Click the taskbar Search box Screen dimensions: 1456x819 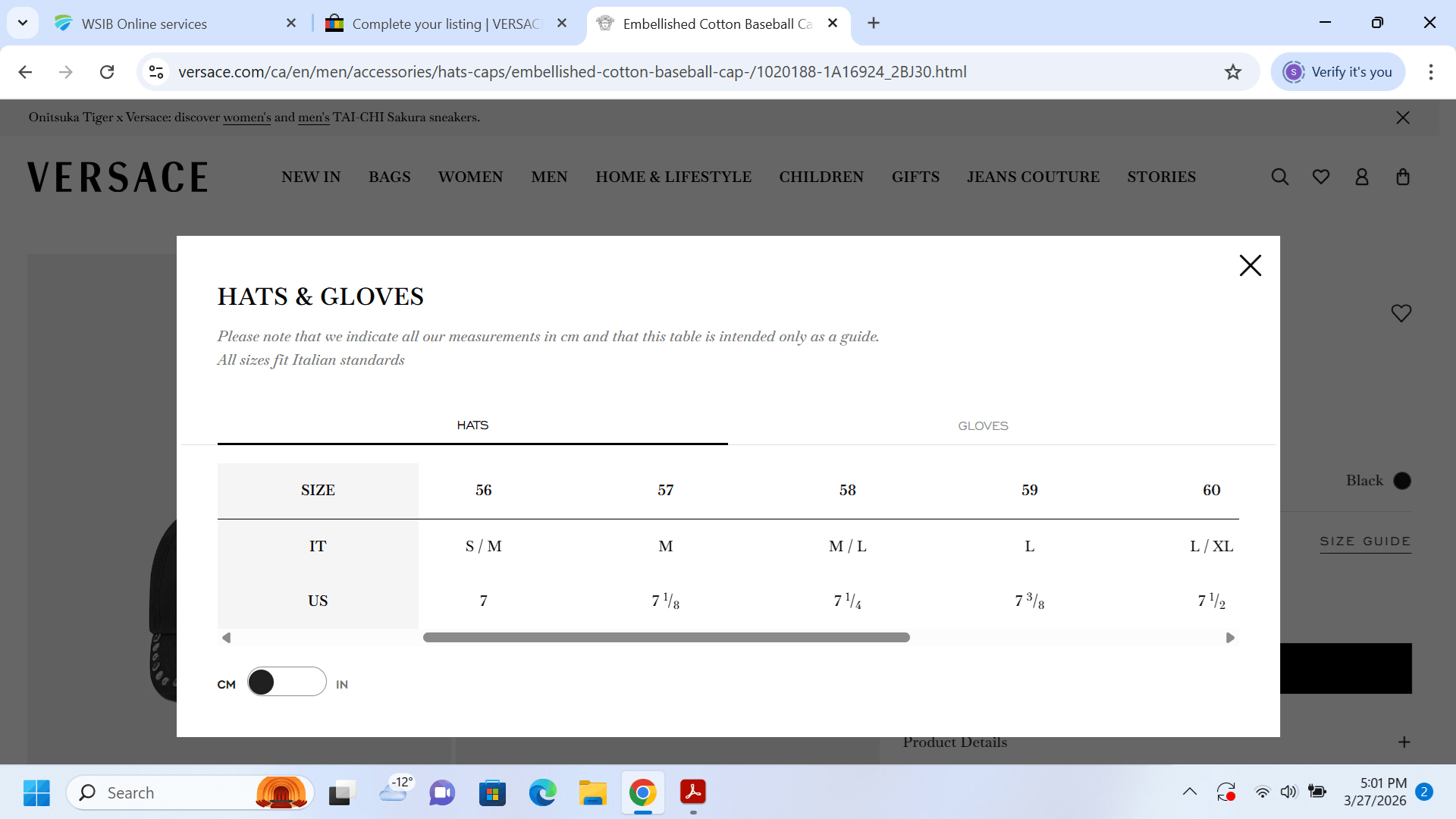[x=190, y=793]
